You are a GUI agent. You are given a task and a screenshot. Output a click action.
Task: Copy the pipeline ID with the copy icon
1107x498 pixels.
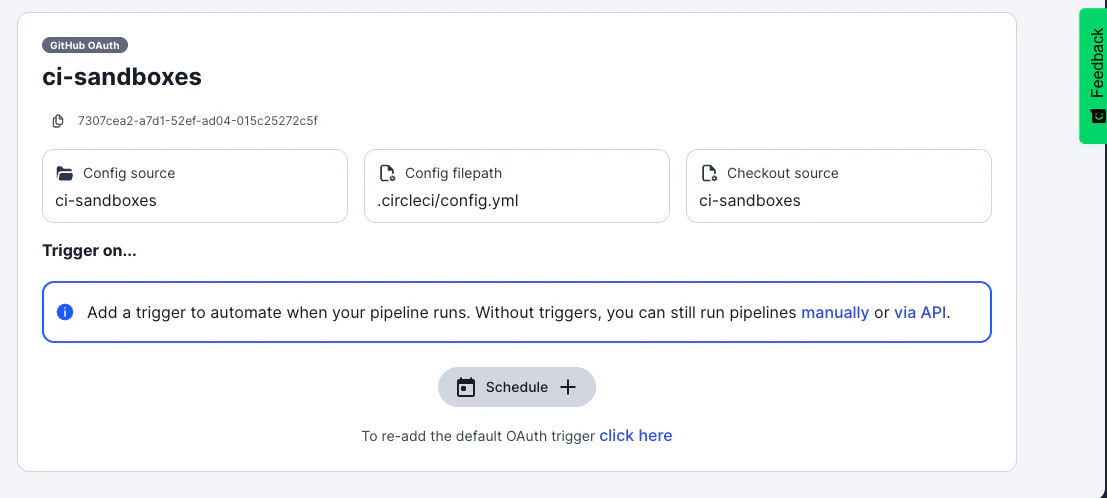click(x=59, y=121)
